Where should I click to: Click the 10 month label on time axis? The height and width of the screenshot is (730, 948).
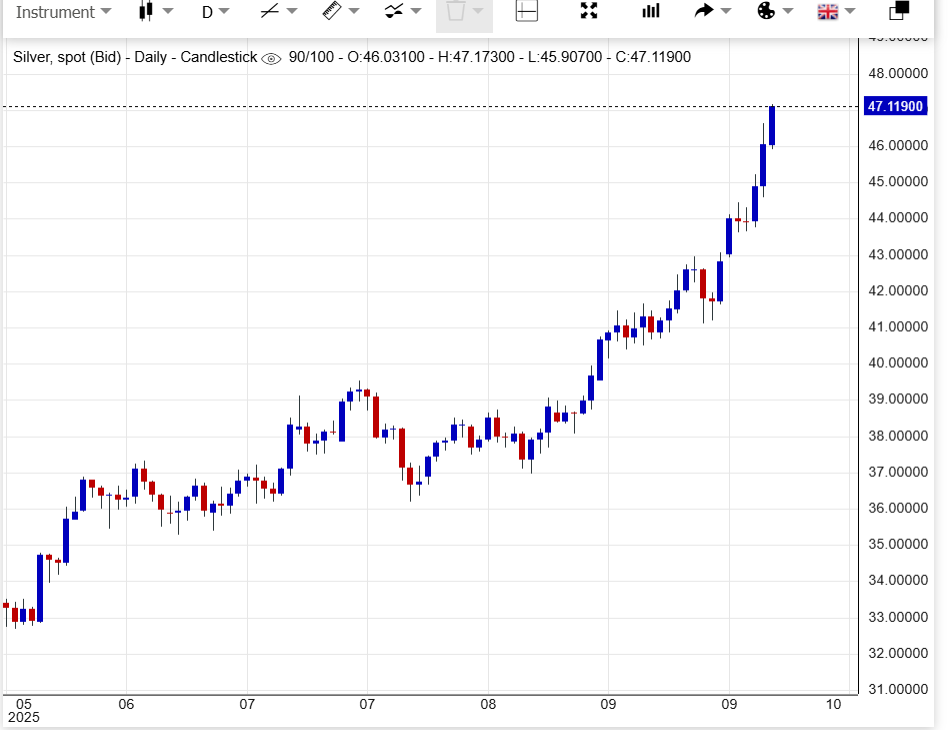click(833, 705)
